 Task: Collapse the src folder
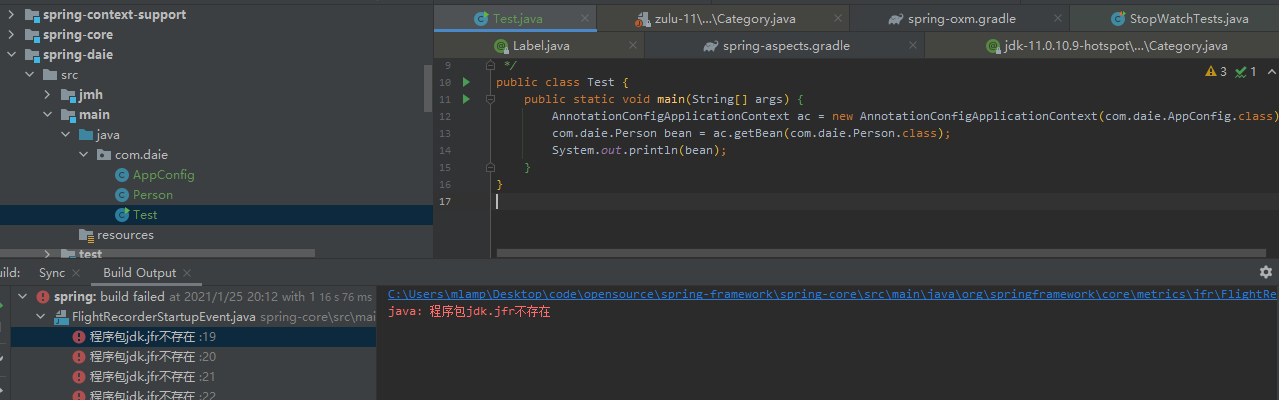28,75
